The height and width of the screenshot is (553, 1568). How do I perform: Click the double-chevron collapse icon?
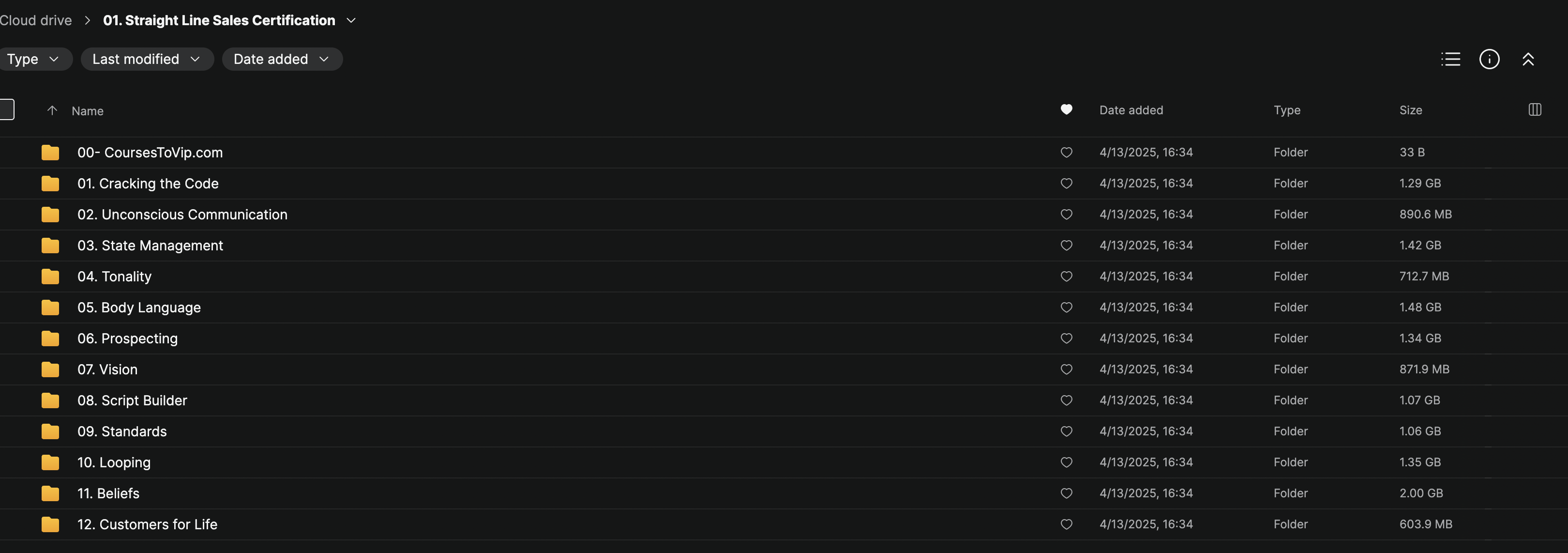click(x=1528, y=59)
